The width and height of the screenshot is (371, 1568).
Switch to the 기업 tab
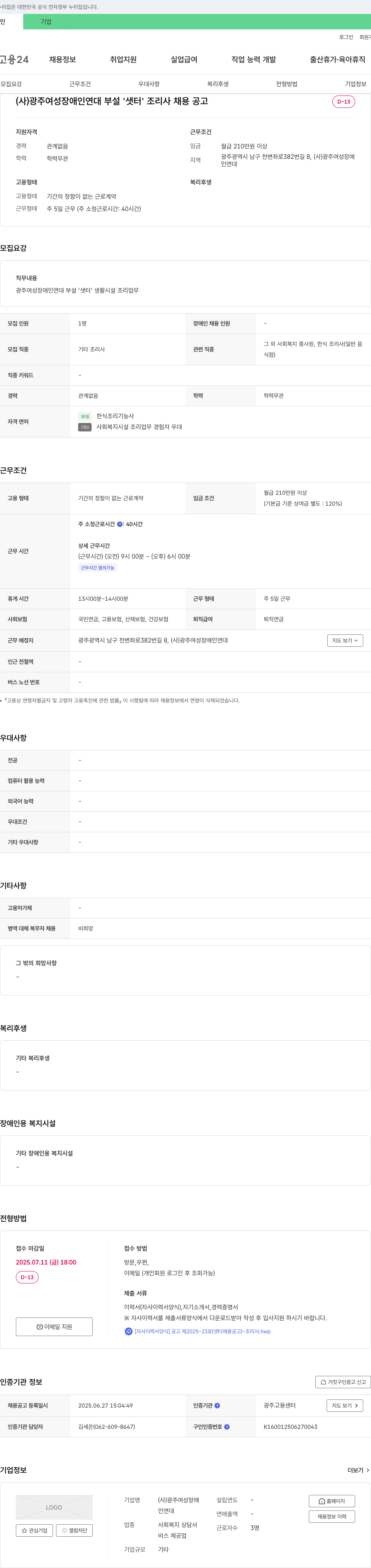coord(46,22)
